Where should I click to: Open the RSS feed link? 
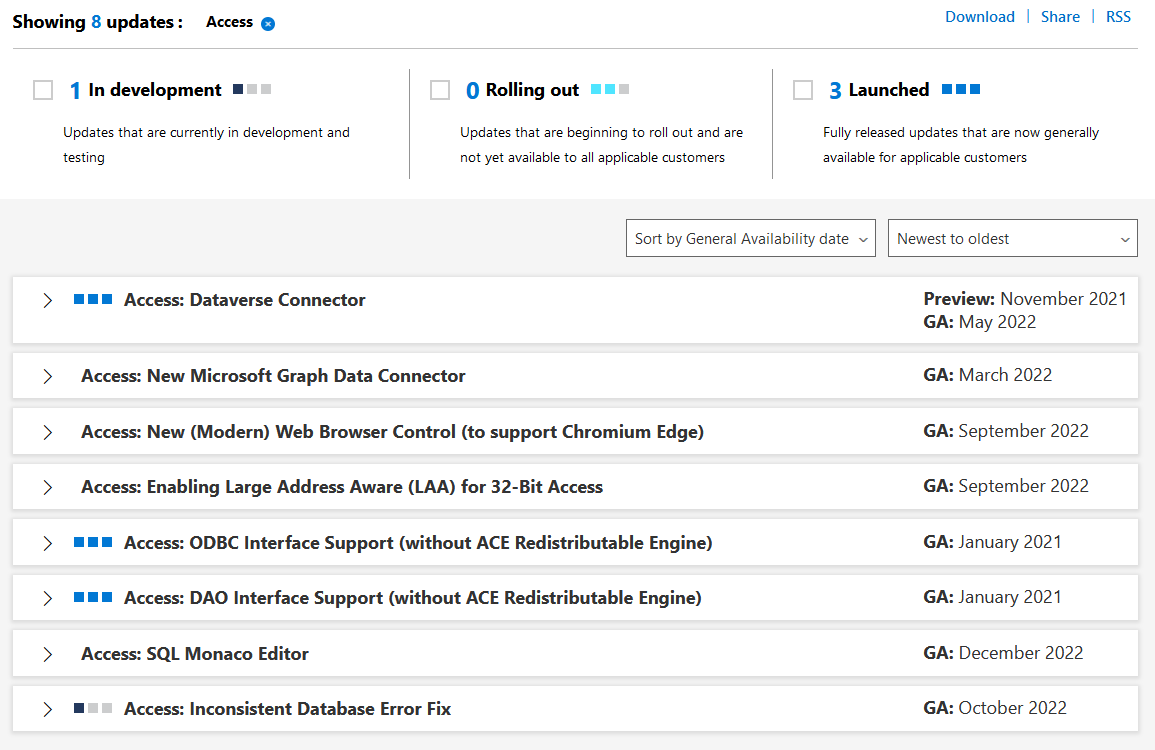pyautogui.click(x=1118, y=17)
